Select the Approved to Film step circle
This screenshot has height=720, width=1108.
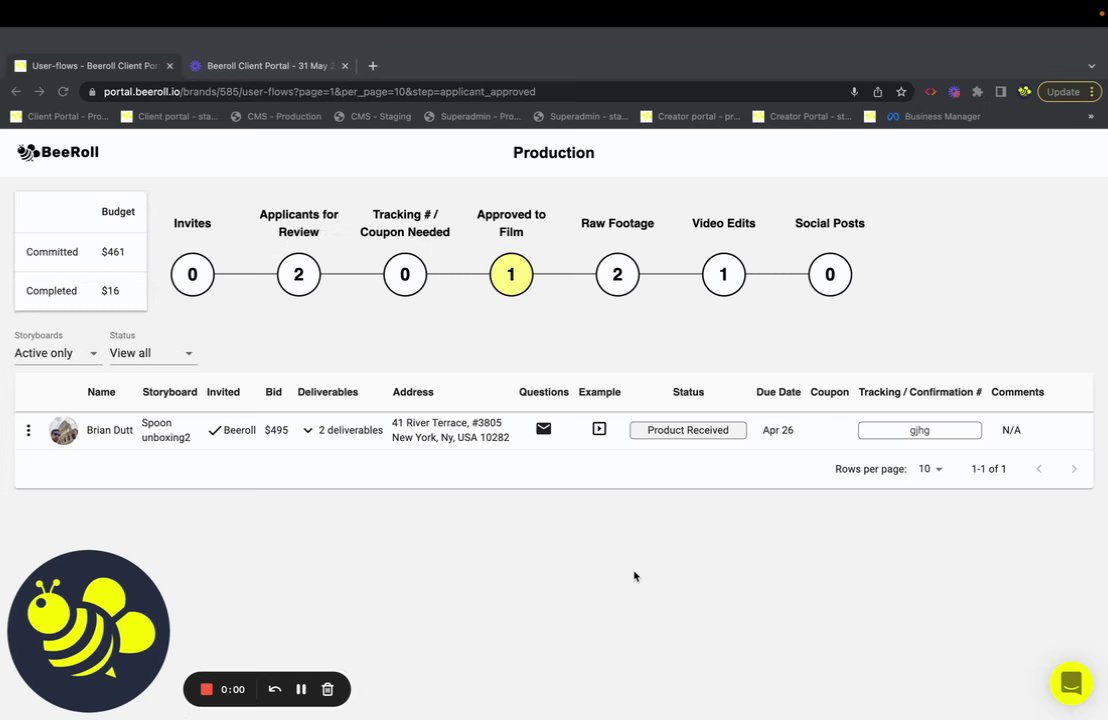click(x=511, y=274)
